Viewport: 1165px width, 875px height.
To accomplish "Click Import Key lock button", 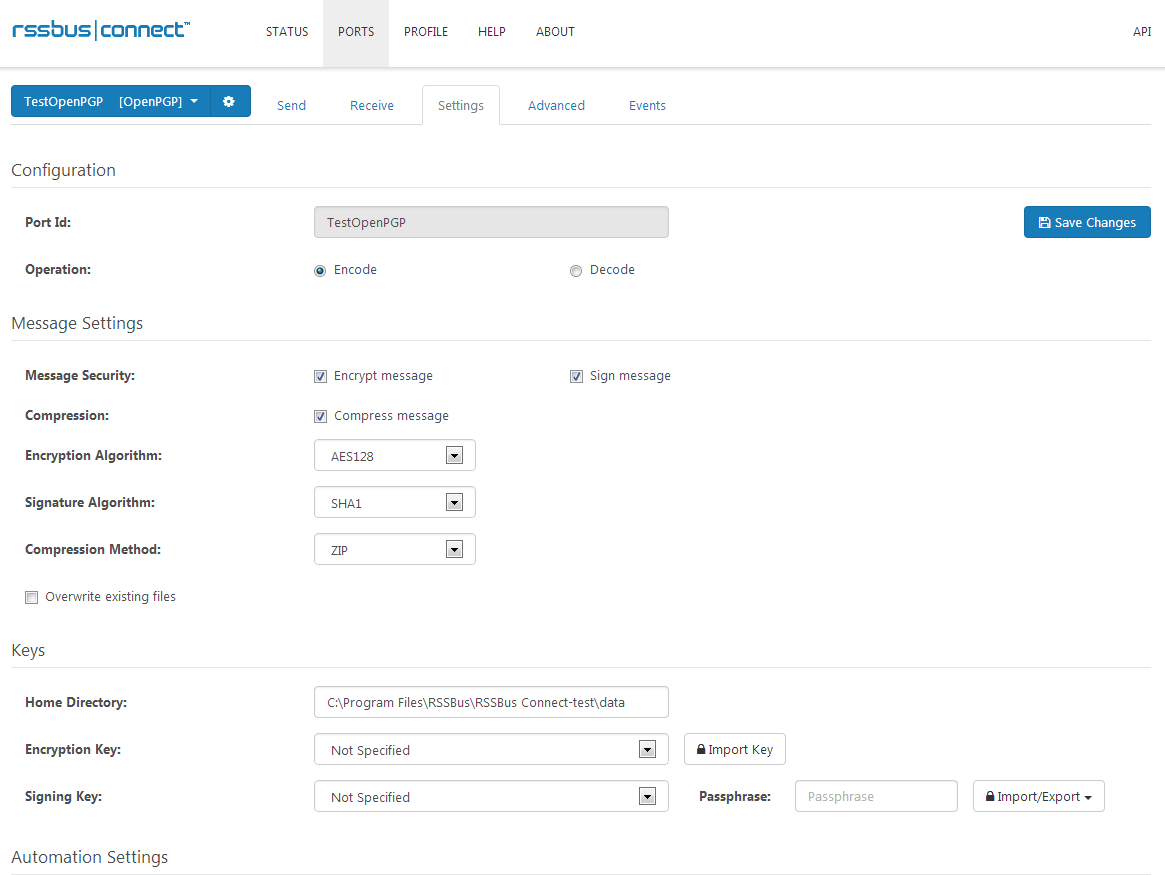I will click(x=734, y=749).
